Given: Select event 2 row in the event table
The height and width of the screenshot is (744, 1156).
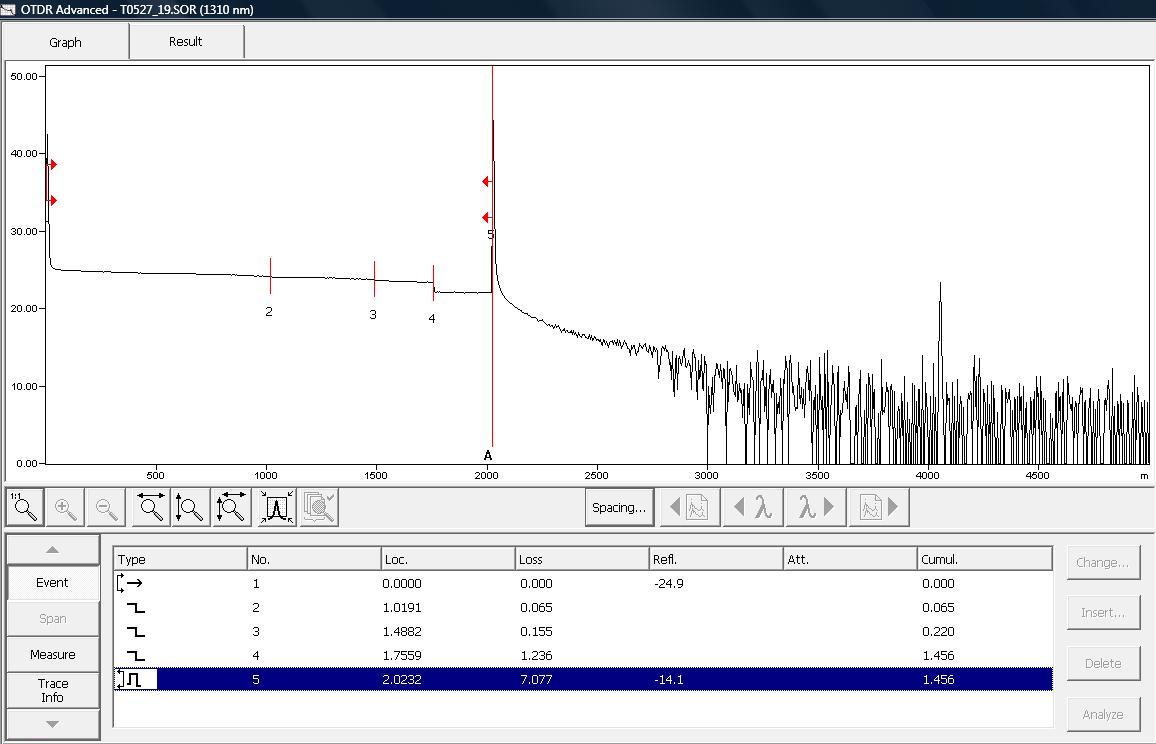Looking at the screenshot, I should coord(582,607).
